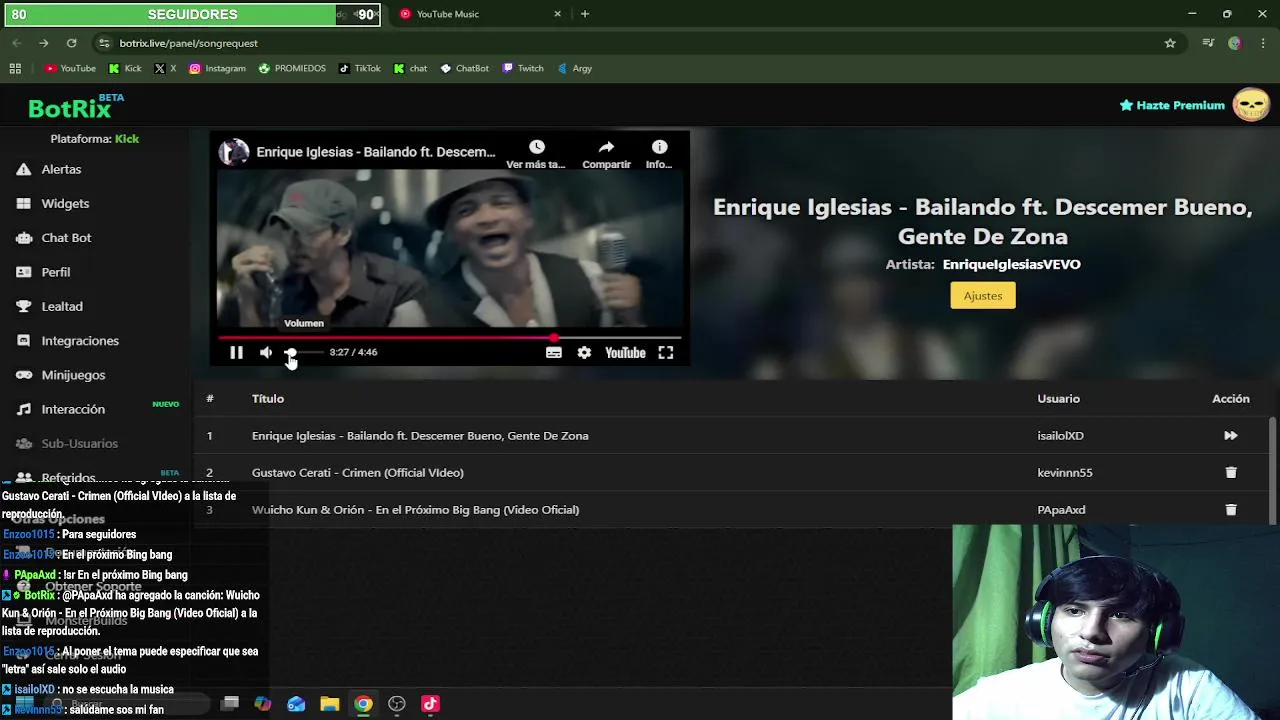Enter fullscreen in the video player
The width and height of the screenshot is (1280, 720).
666,352
